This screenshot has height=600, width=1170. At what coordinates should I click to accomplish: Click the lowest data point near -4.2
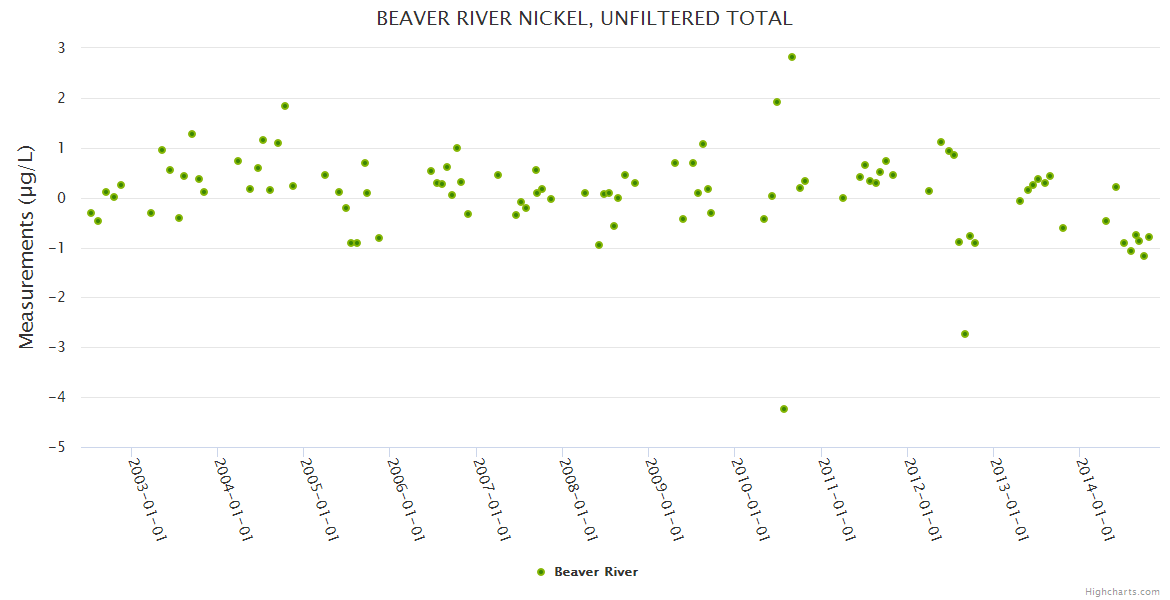[x=784, y=409]
